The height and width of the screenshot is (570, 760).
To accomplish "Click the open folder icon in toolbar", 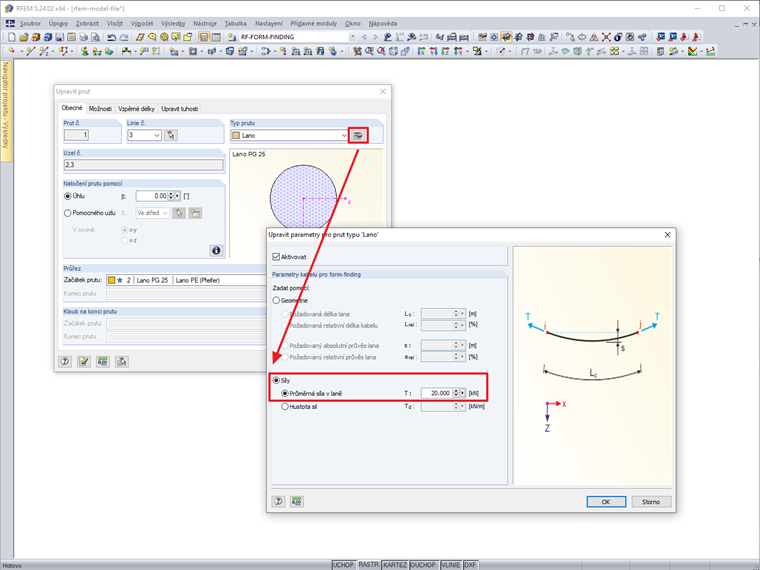I will coord(24,37).
